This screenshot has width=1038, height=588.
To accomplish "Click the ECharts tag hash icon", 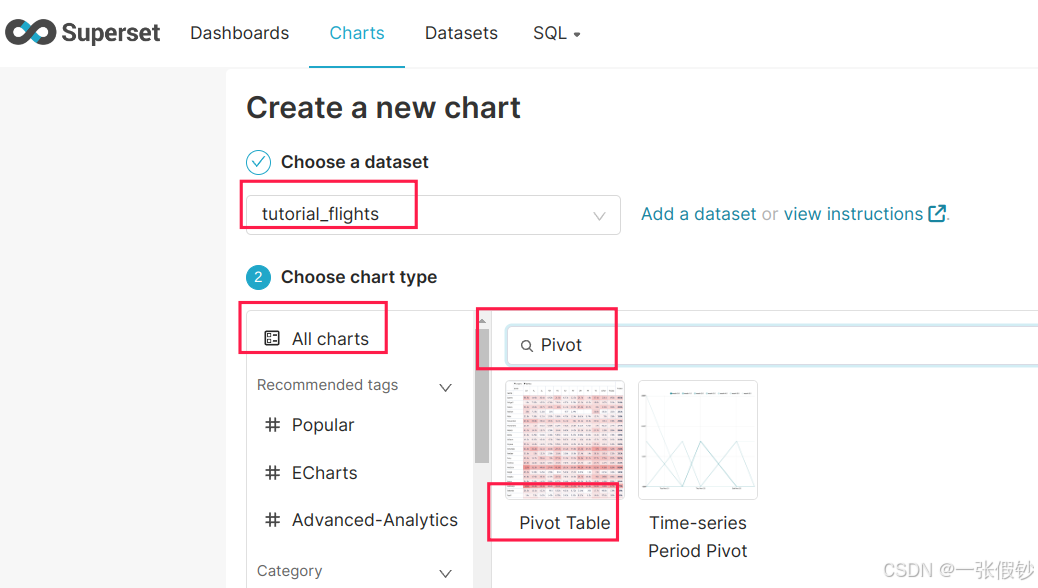I will [x=272, y=473].
